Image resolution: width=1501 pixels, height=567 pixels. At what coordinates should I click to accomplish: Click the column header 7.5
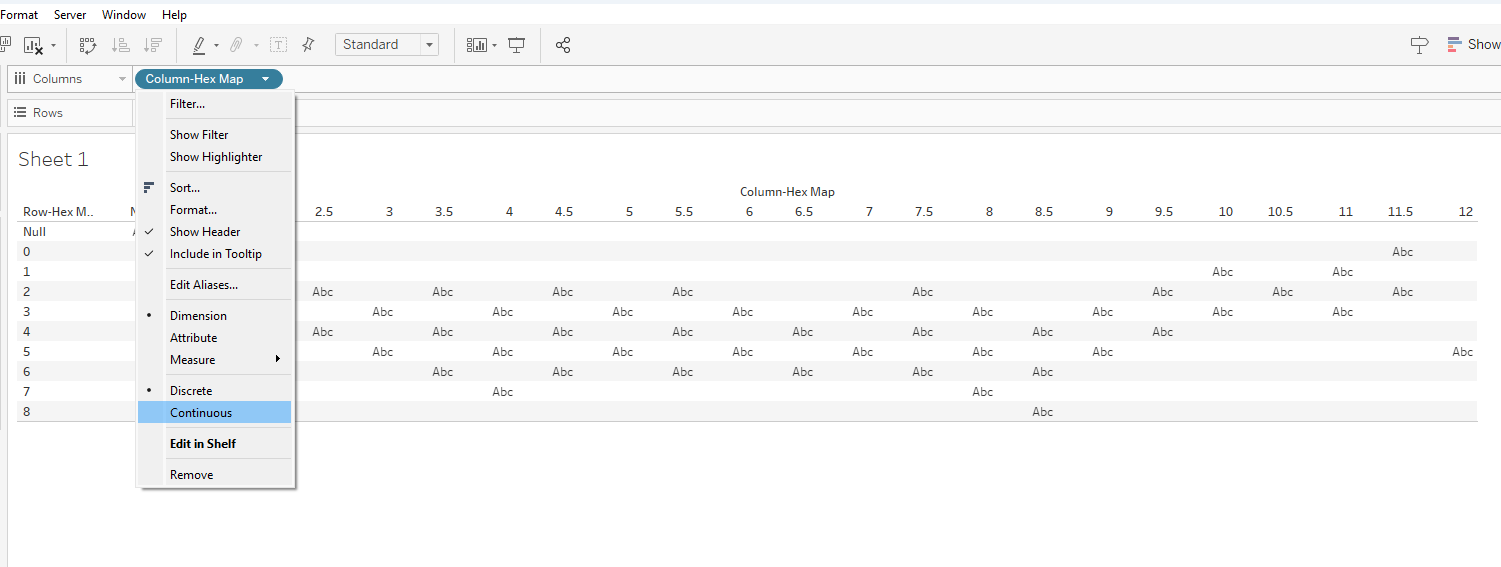click(924, 212)
